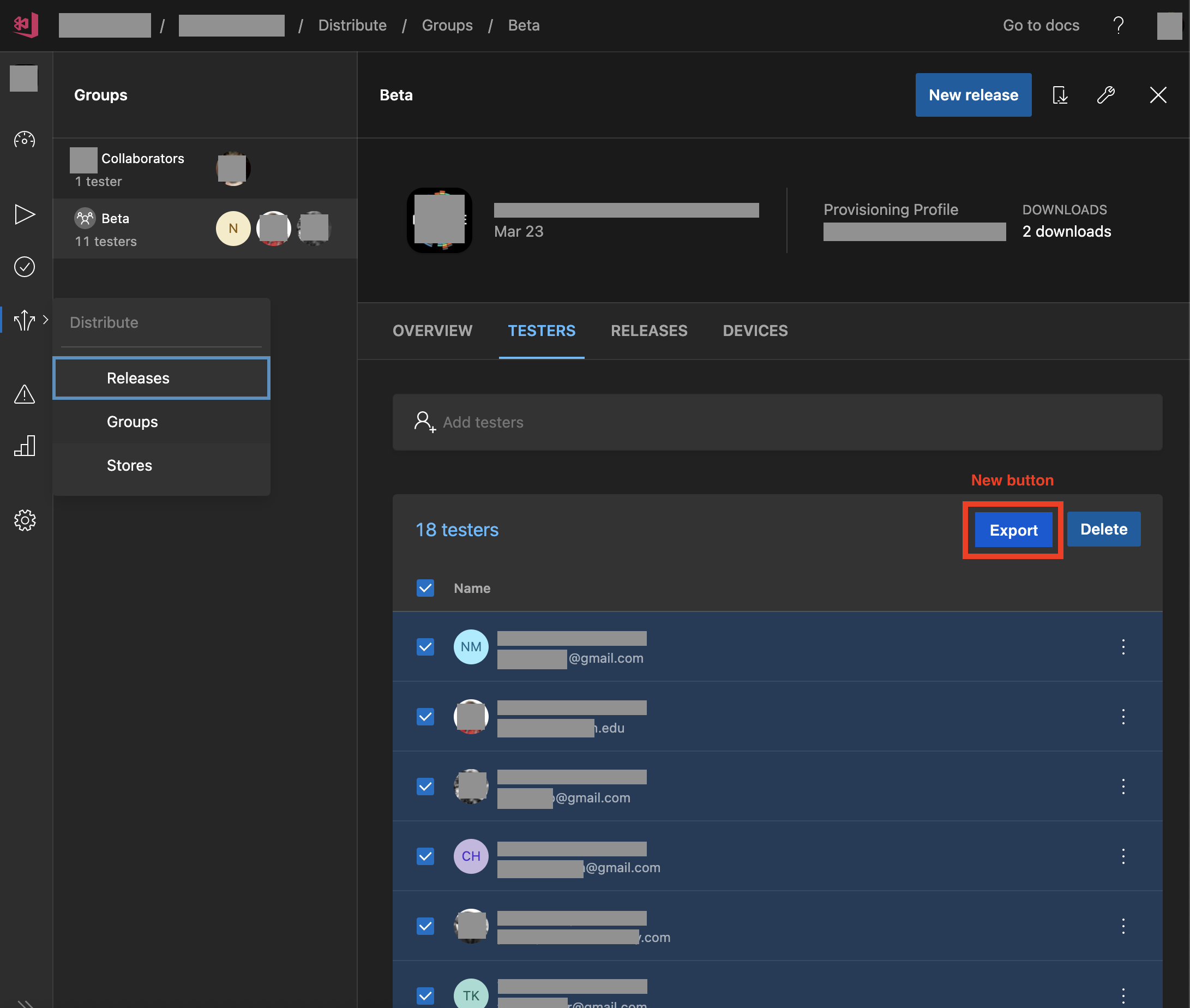Open the options menu for the first tester

[x=1123, y=646]
